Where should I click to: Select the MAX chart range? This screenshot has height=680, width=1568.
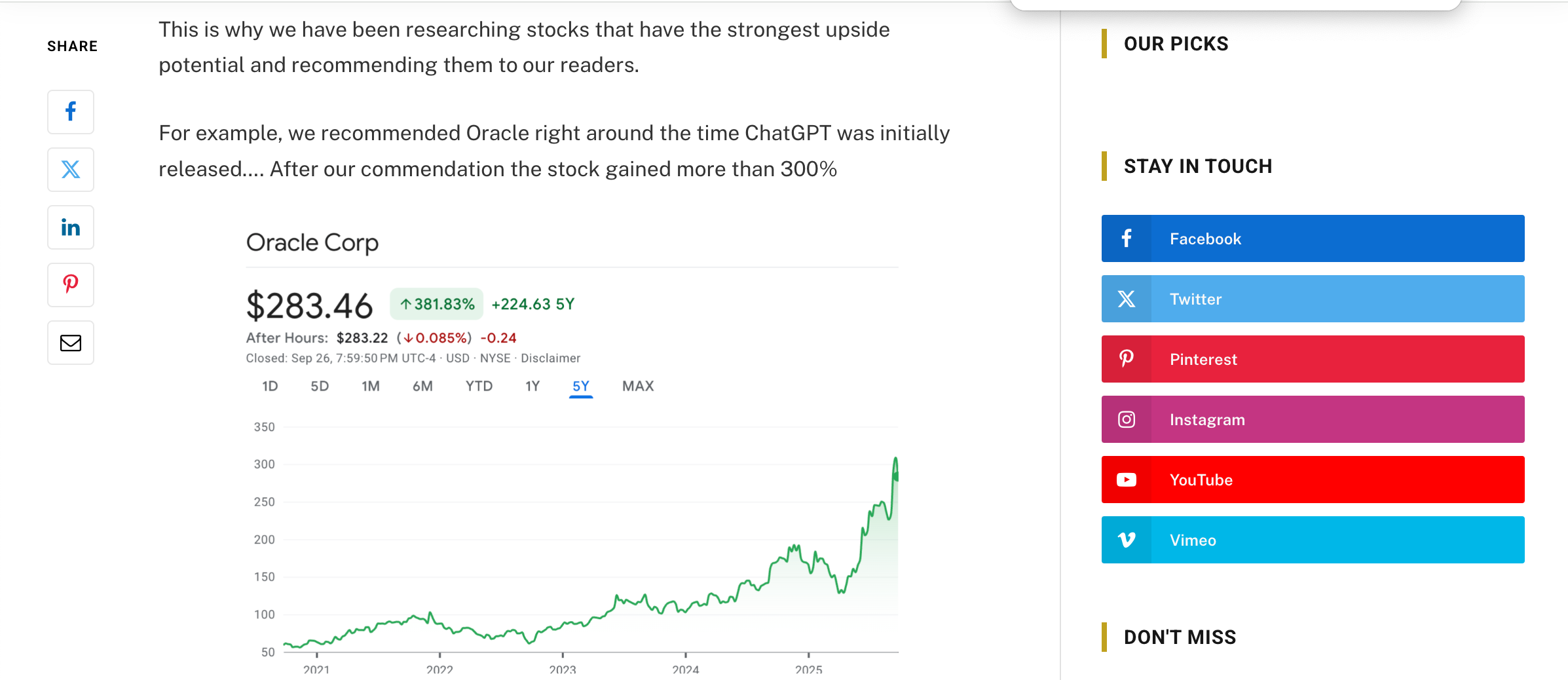[638, 387]
